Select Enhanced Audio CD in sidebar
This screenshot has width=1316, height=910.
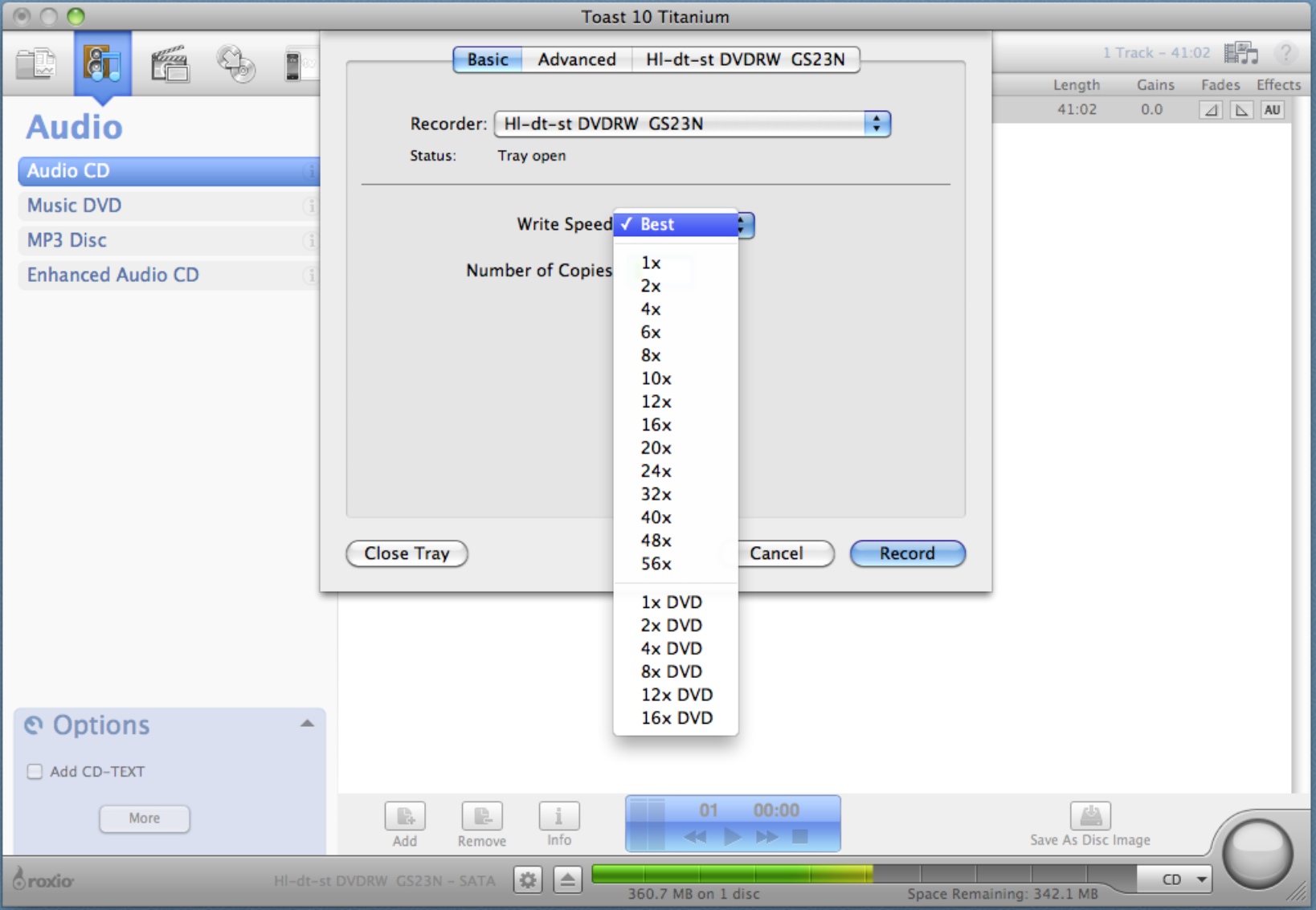(x=169, y=275)
